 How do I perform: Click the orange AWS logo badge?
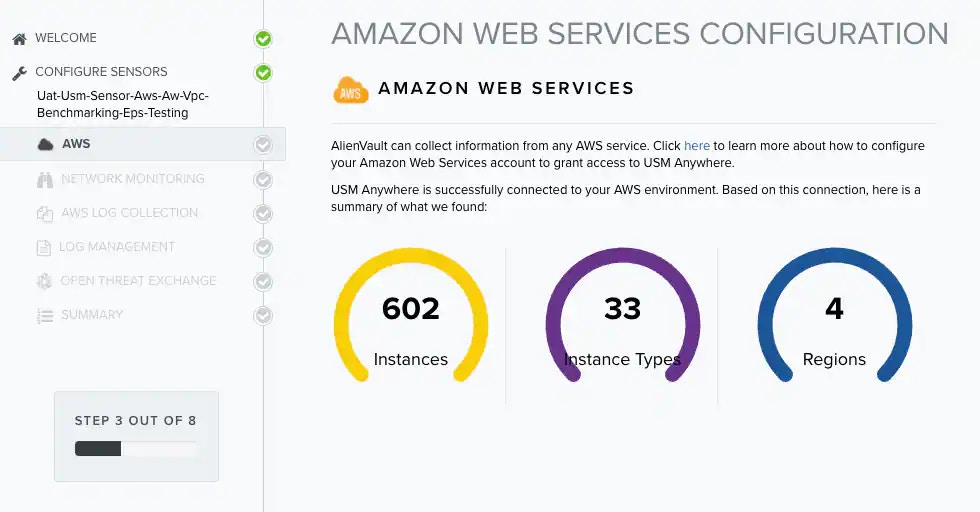click(351, 90)
